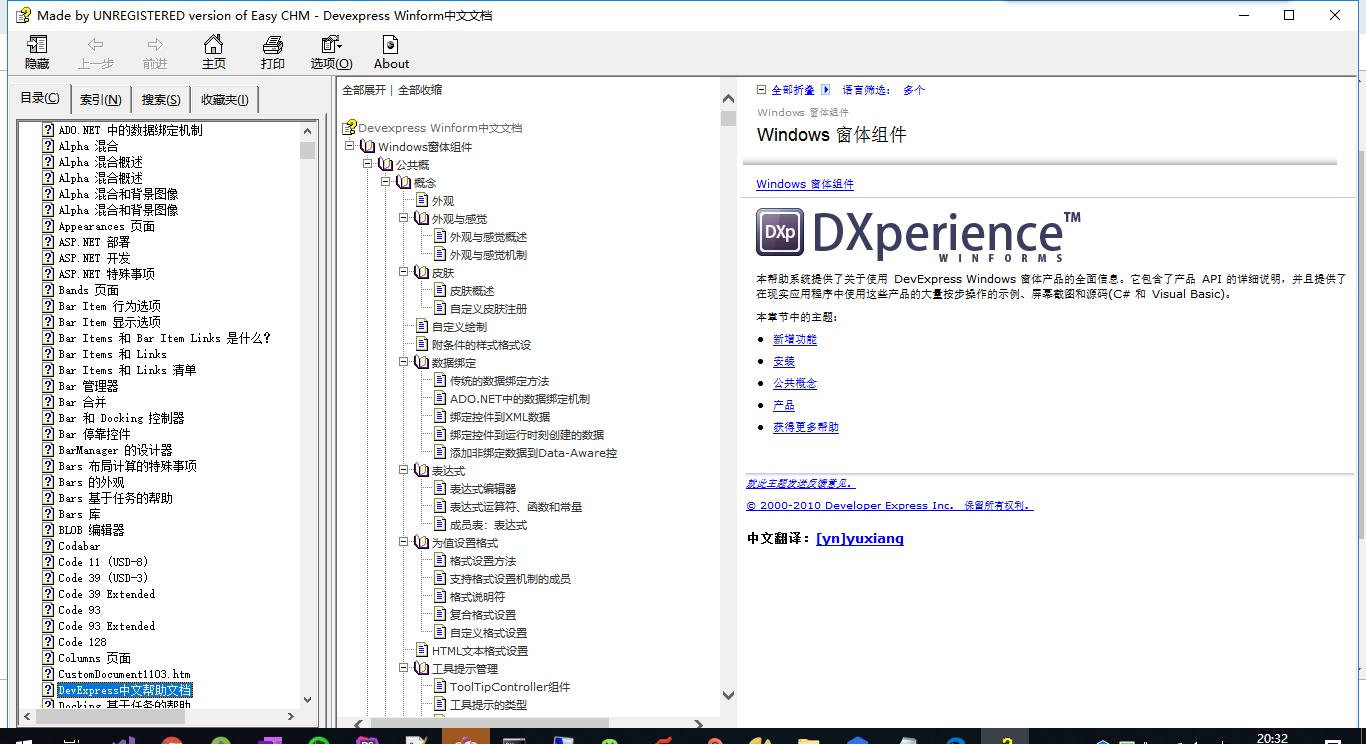Click the question icon beside Code 128
This screenshot has height=744, width=1366.
click(x=48, y=642)
